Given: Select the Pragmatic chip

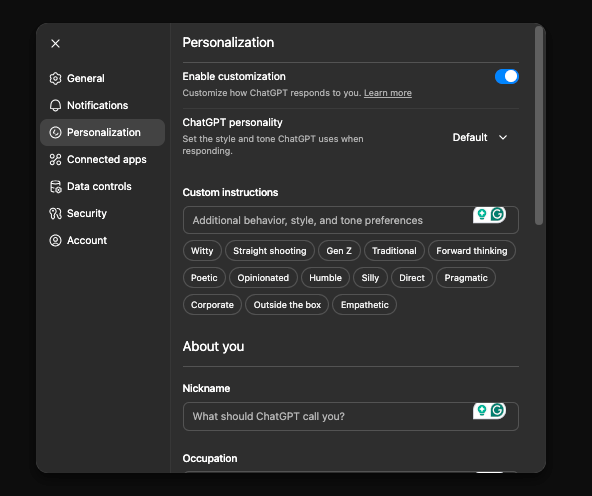Looking at the screenshot, I should (x=466, y=278).
